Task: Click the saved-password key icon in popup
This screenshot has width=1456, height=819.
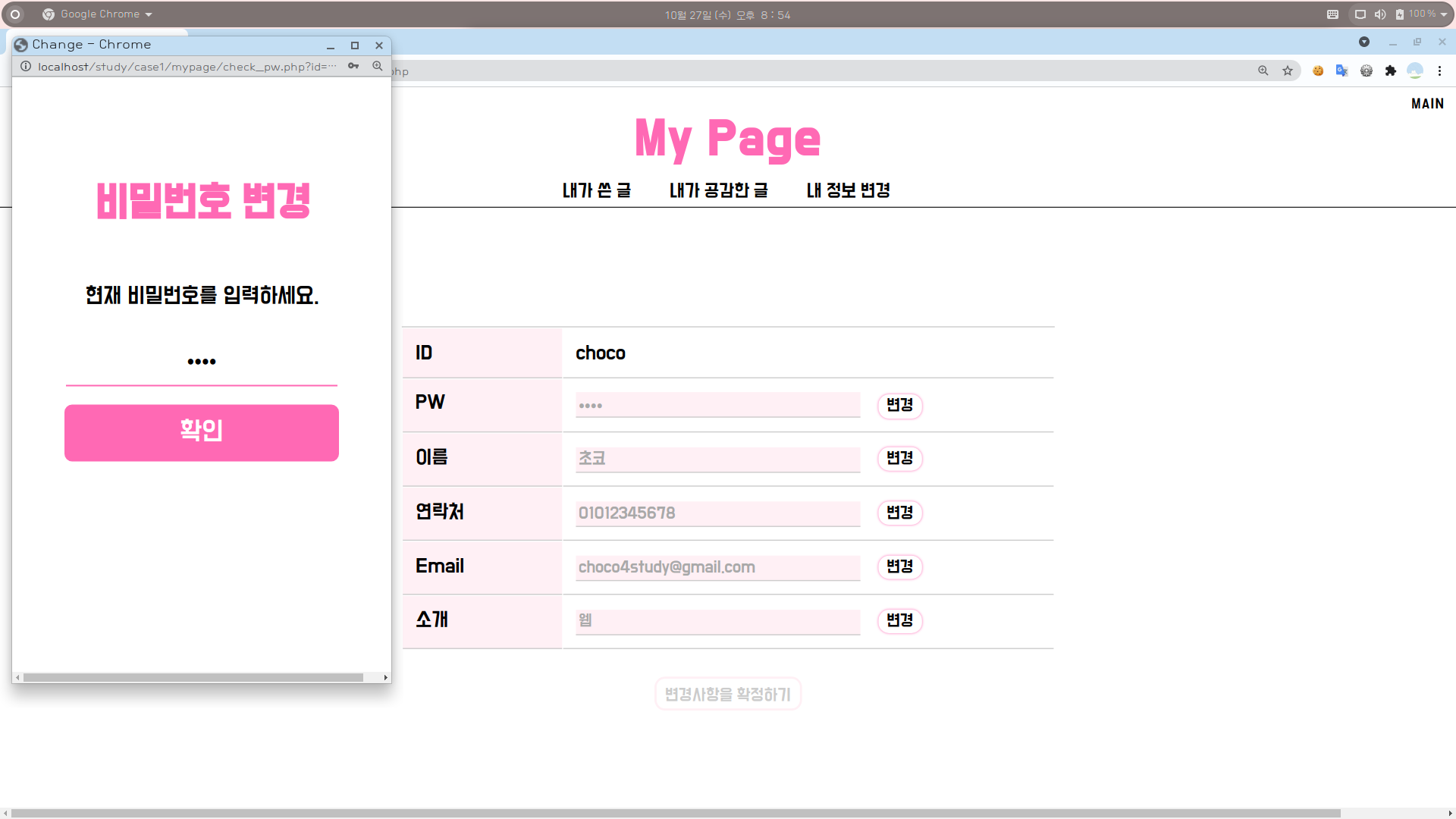Action: (x=353, y=66)
